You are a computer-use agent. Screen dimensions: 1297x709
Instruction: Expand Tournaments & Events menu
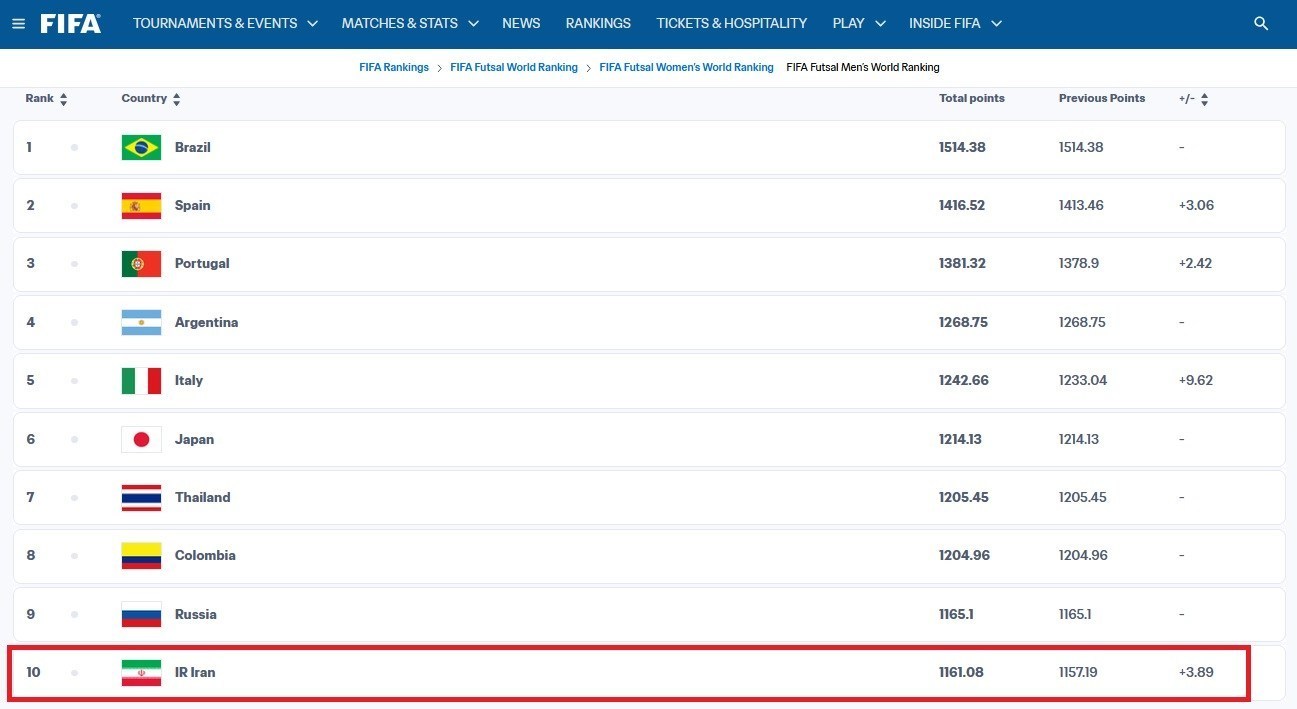tap(225, 23)
